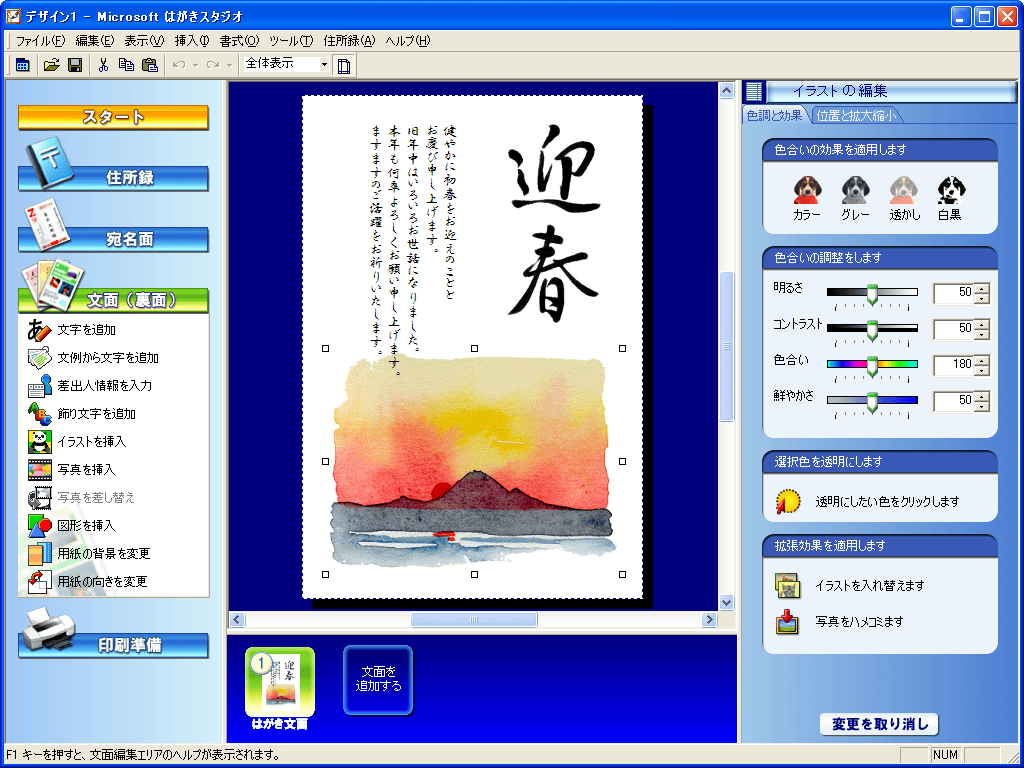This screenshot has width=1024, height=768.
Task: Click the canvas horizontal scrollbar right arrow
Action: tap(709, 620)
